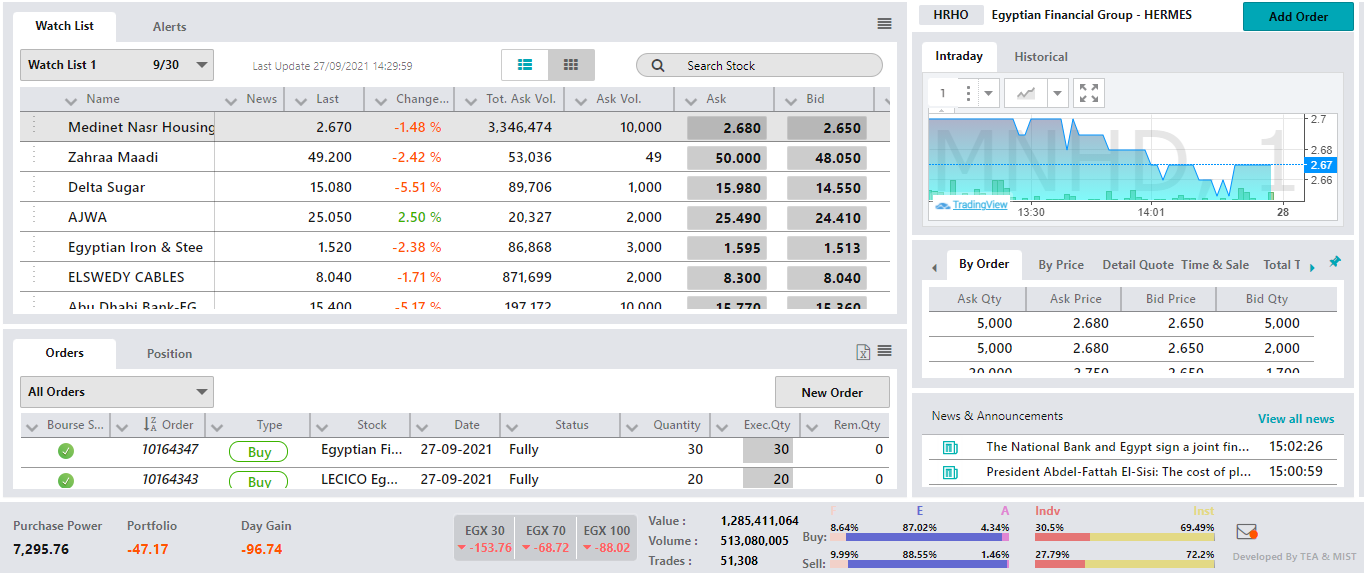
Task: Select the Delta Sugar watch list row
Action: [455, 187]
